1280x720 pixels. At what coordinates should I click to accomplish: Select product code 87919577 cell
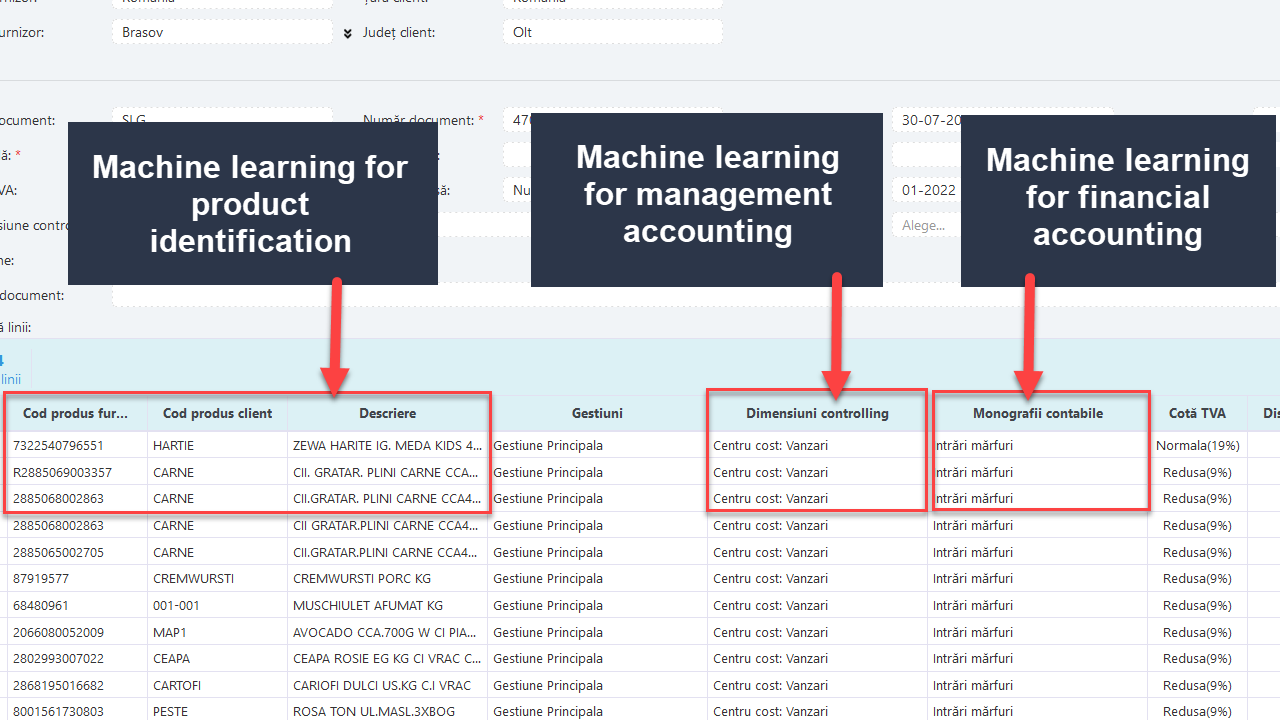[x=78, y=578]
